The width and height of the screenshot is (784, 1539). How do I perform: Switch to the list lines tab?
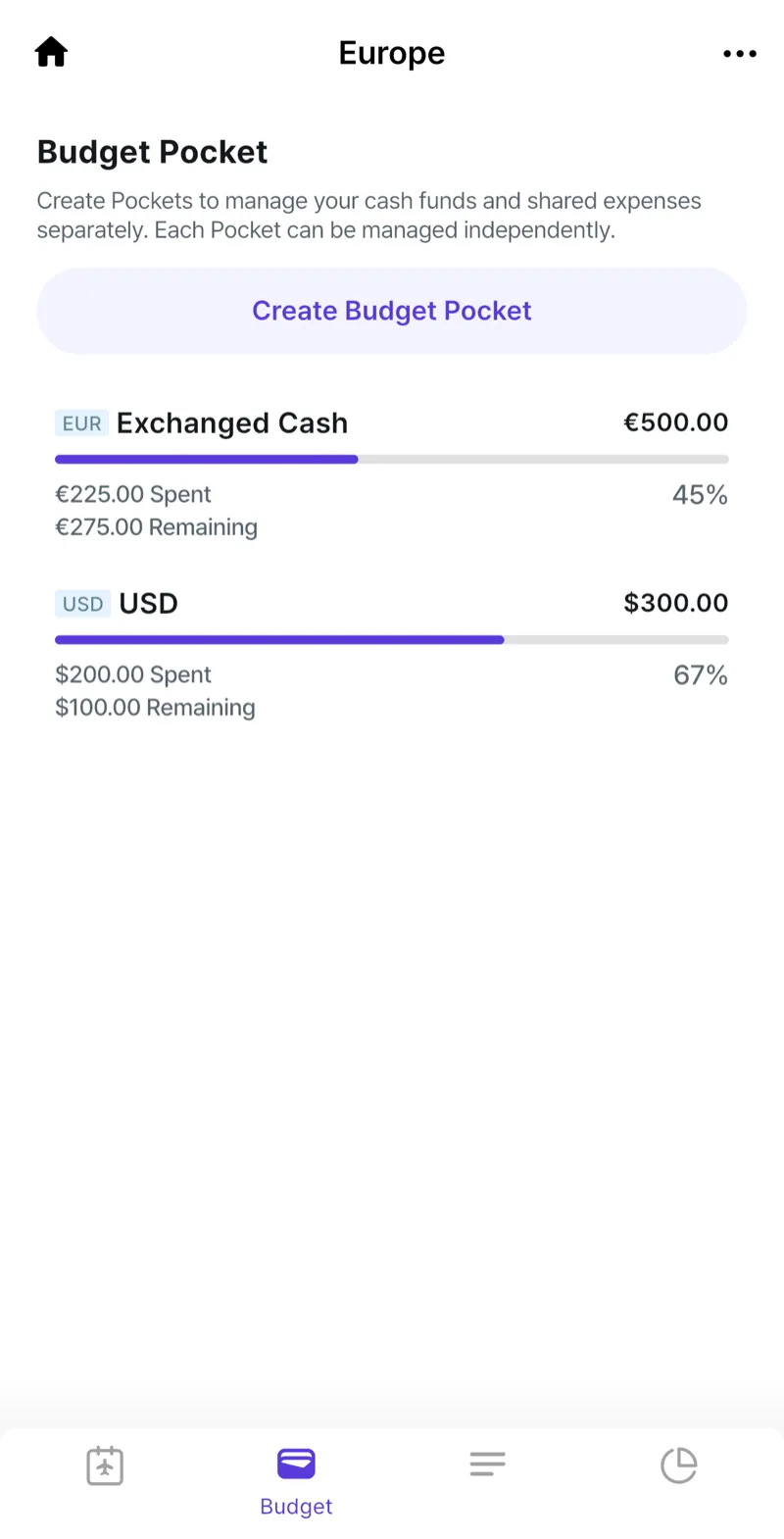click(x=487, y=1465)
